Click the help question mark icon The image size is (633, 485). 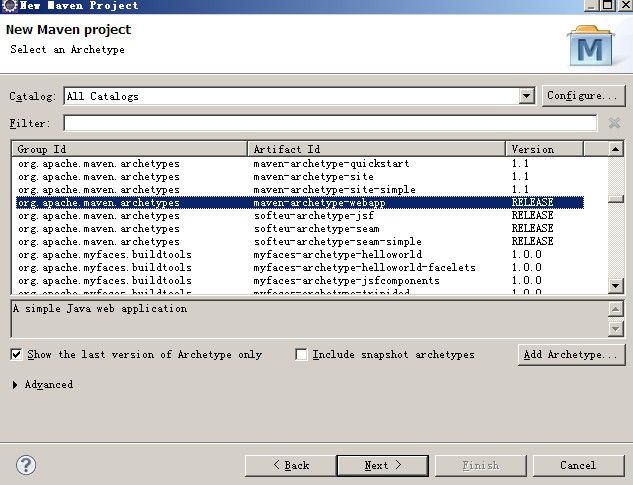click(26, 465)
